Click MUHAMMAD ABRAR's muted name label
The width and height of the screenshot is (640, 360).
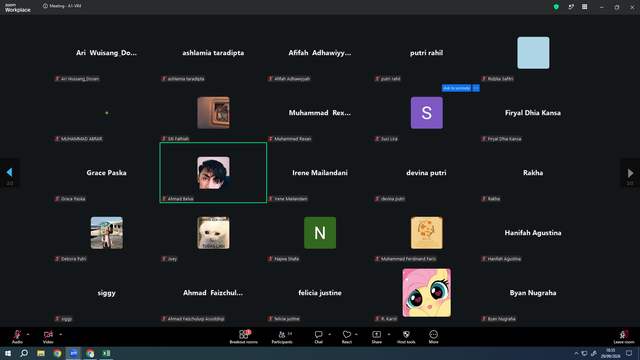point(79,139)
